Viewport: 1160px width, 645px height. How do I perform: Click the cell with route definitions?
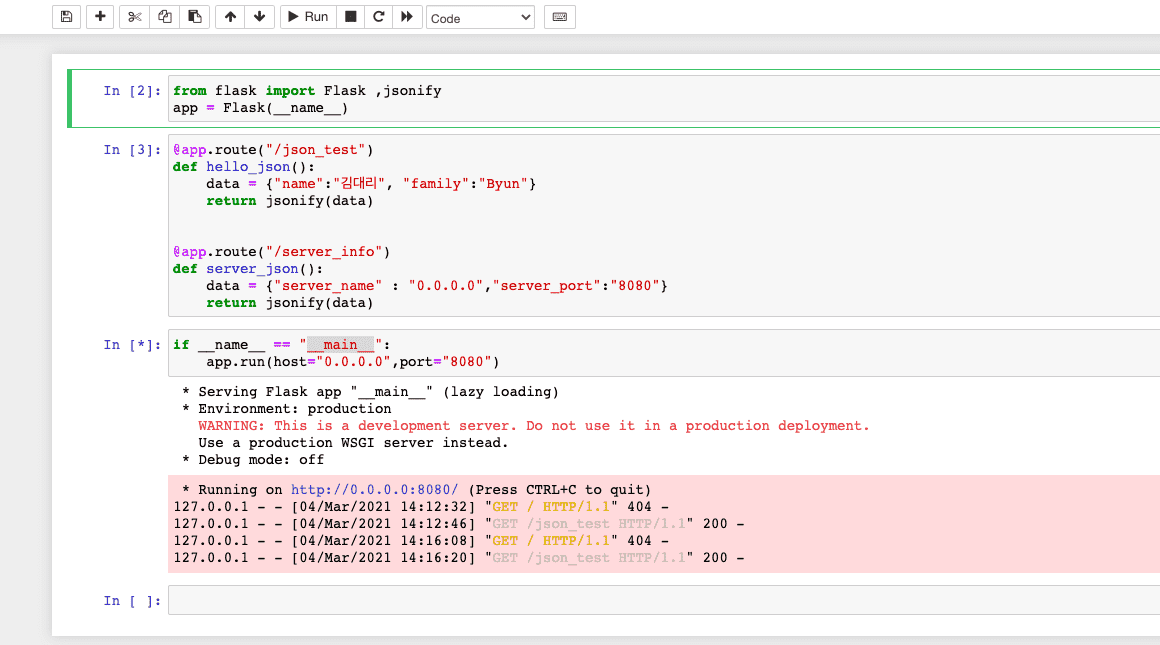(x=660, y=226)
